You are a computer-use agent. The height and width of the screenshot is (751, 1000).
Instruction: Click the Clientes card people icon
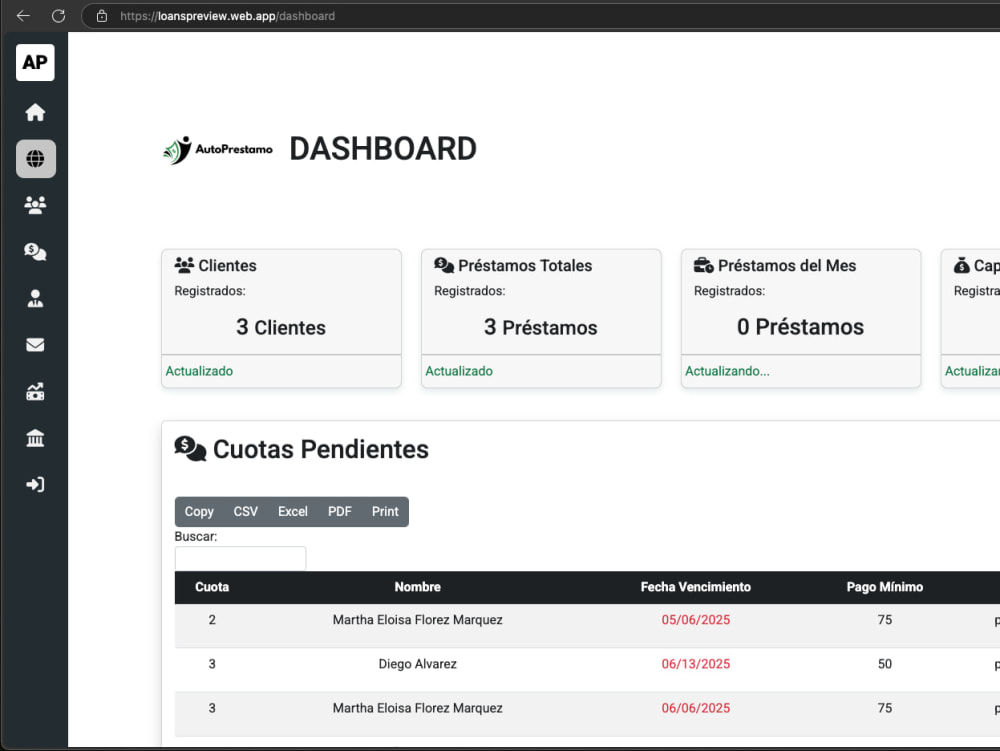click(184, 265)
